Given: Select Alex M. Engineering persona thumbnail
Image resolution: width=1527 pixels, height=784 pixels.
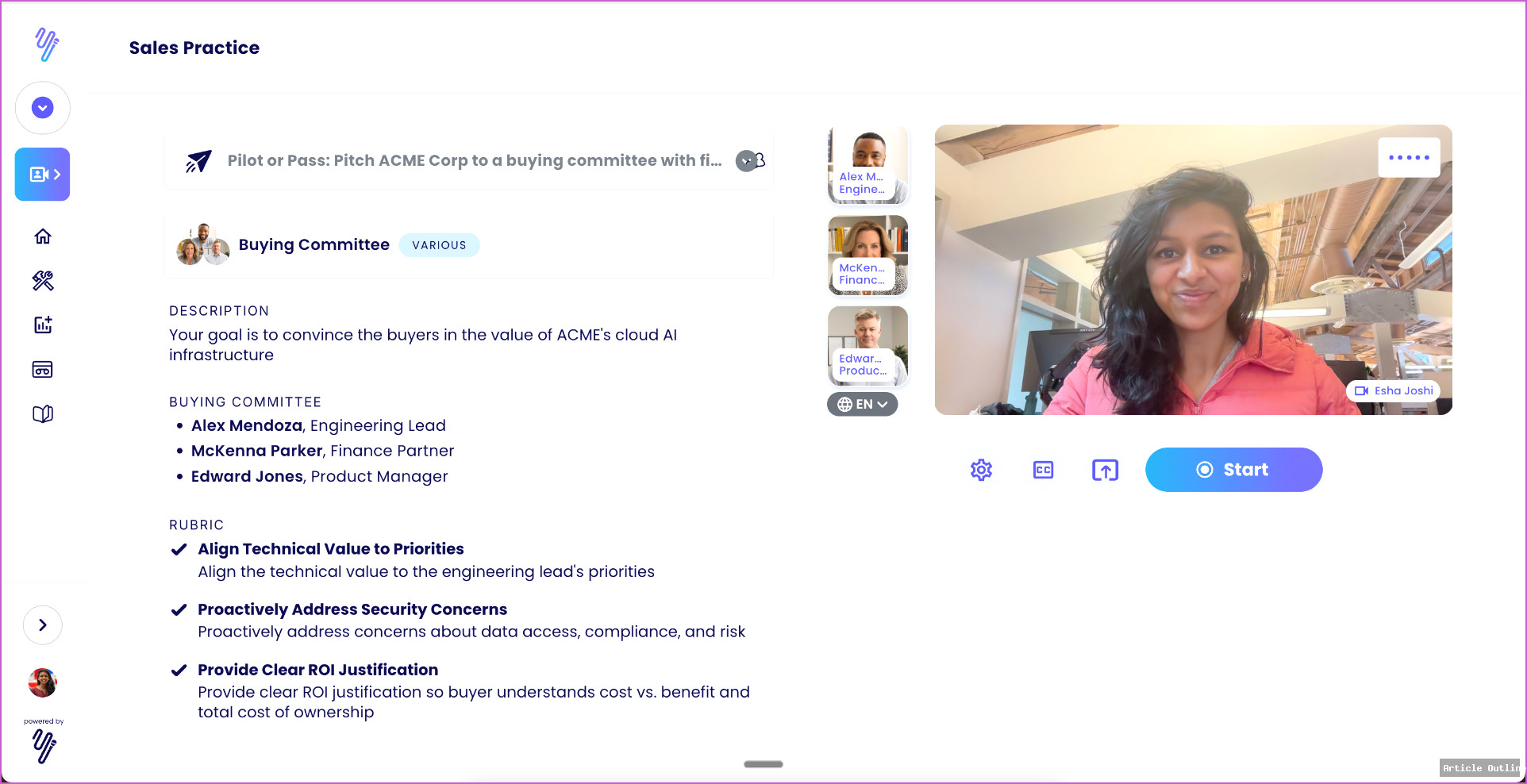Looking at the screenshot, I should (867, 164).
